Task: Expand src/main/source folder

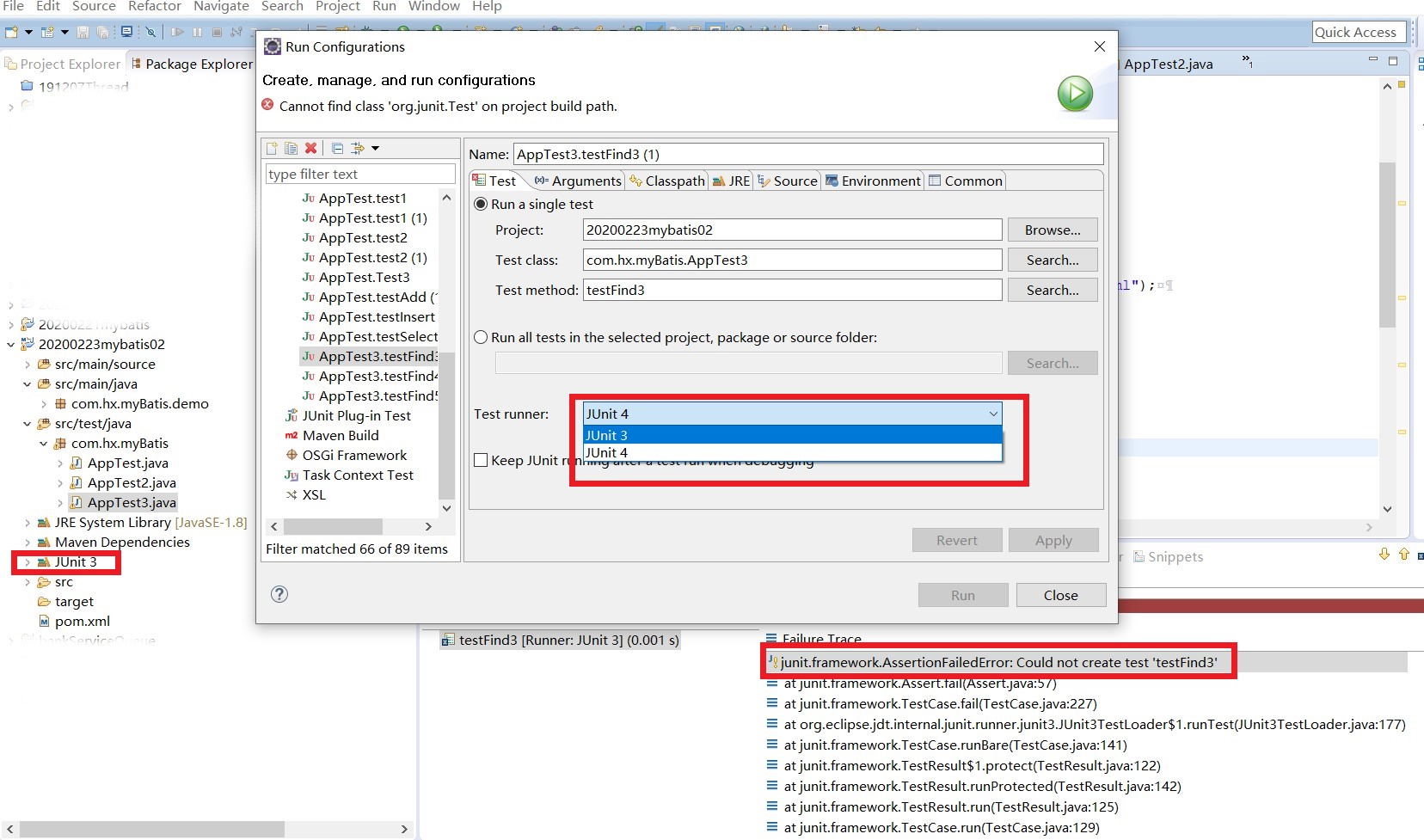Action: tap(28, 365)
